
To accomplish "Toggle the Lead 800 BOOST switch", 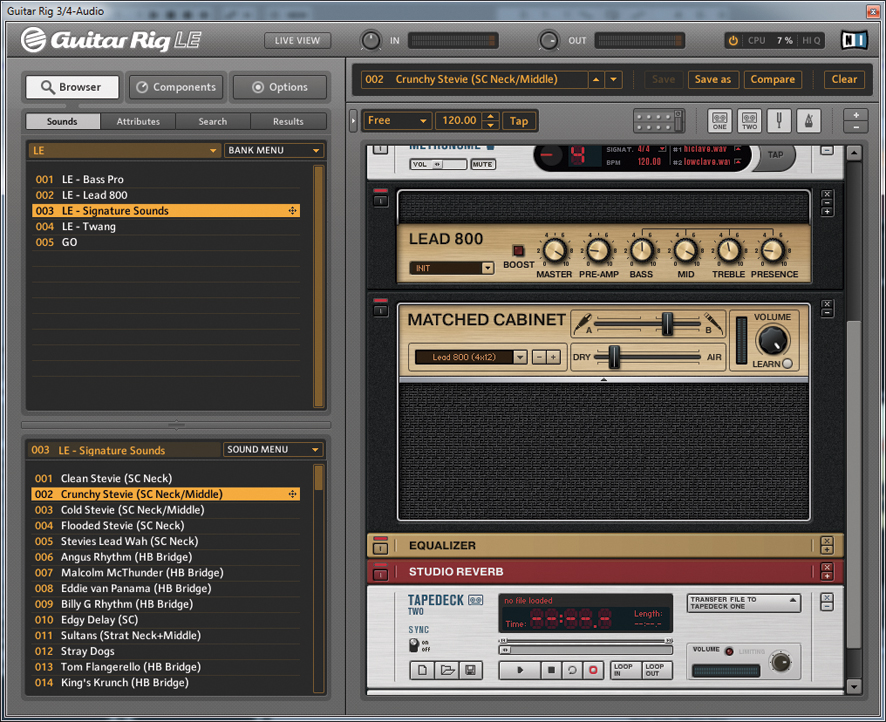I will (518, 250).
